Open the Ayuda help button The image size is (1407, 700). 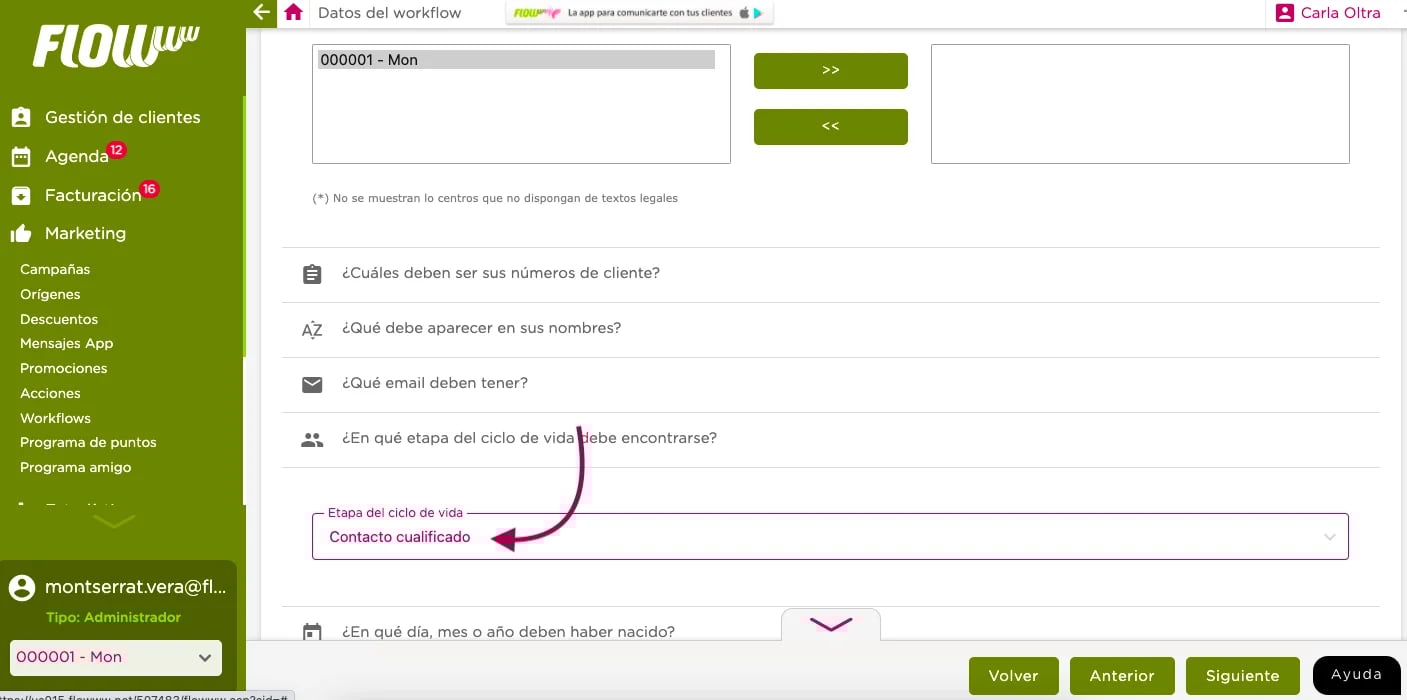(1356, 675)
